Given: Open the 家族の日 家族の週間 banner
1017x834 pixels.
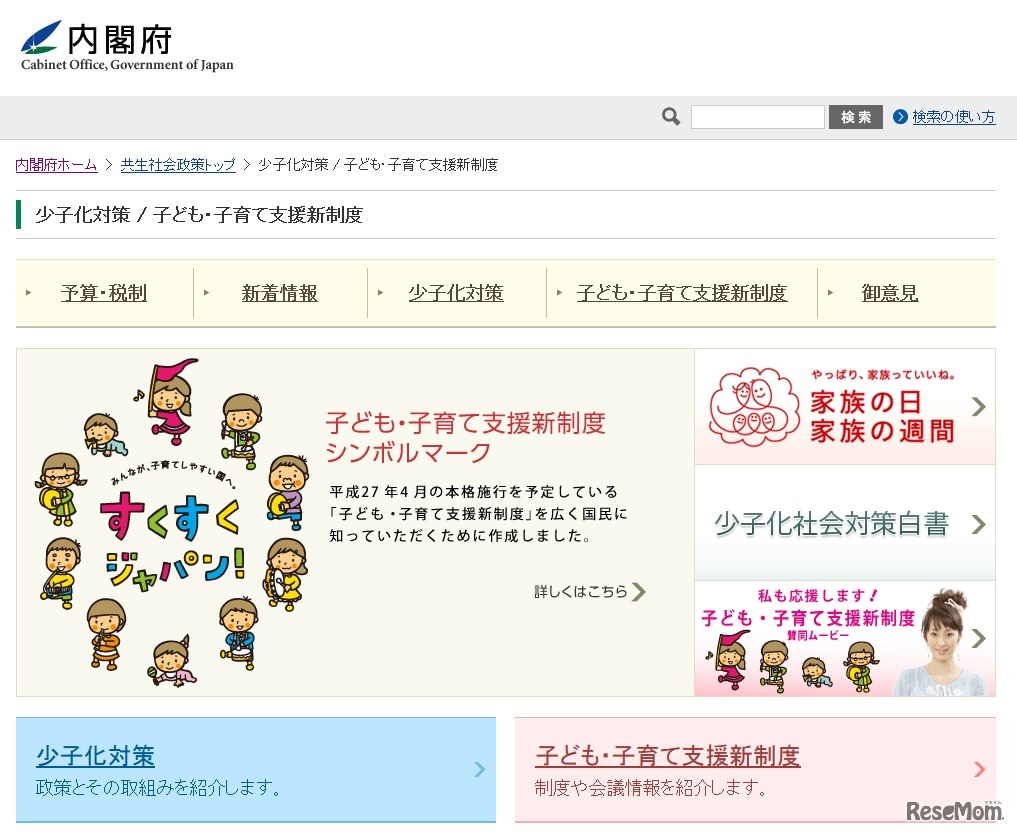Looking at the screenshot, I should 845,406.
